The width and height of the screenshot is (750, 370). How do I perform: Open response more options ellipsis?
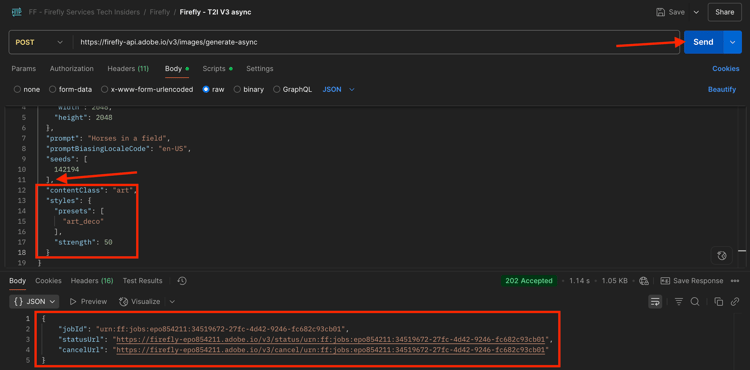[735, 281]
